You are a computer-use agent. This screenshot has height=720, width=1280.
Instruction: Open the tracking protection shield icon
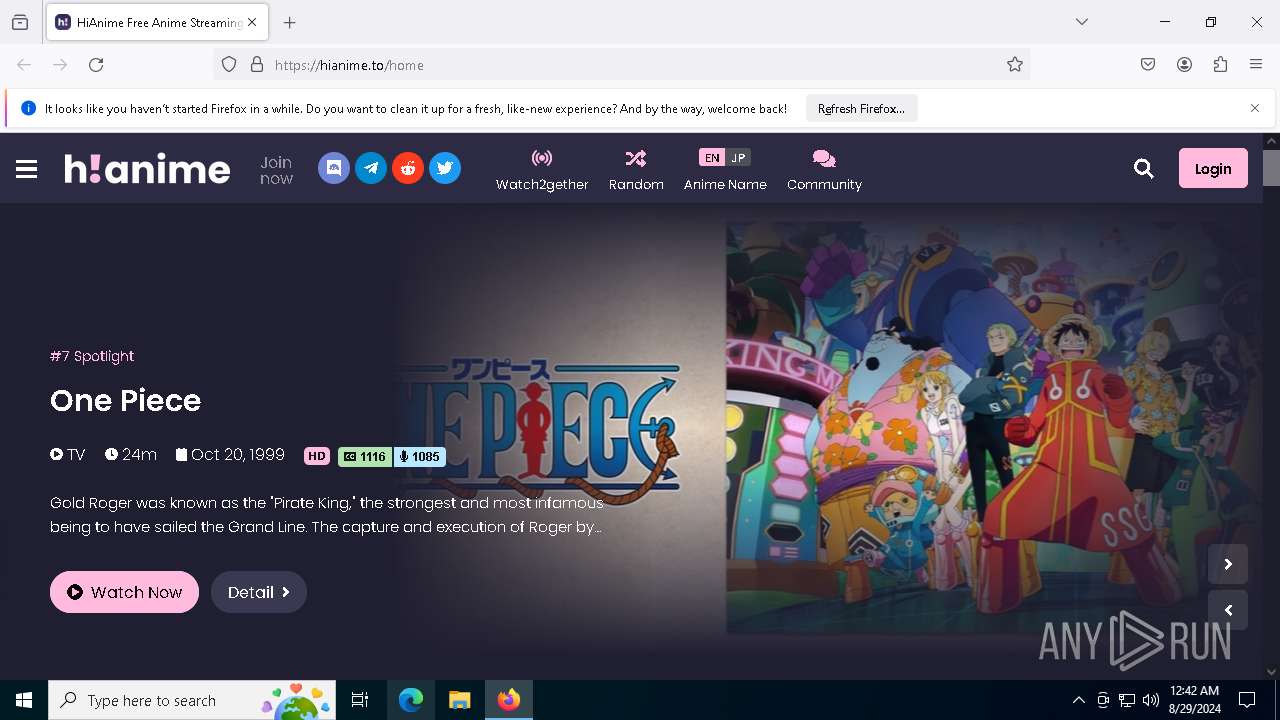click(x=229, y=65)
